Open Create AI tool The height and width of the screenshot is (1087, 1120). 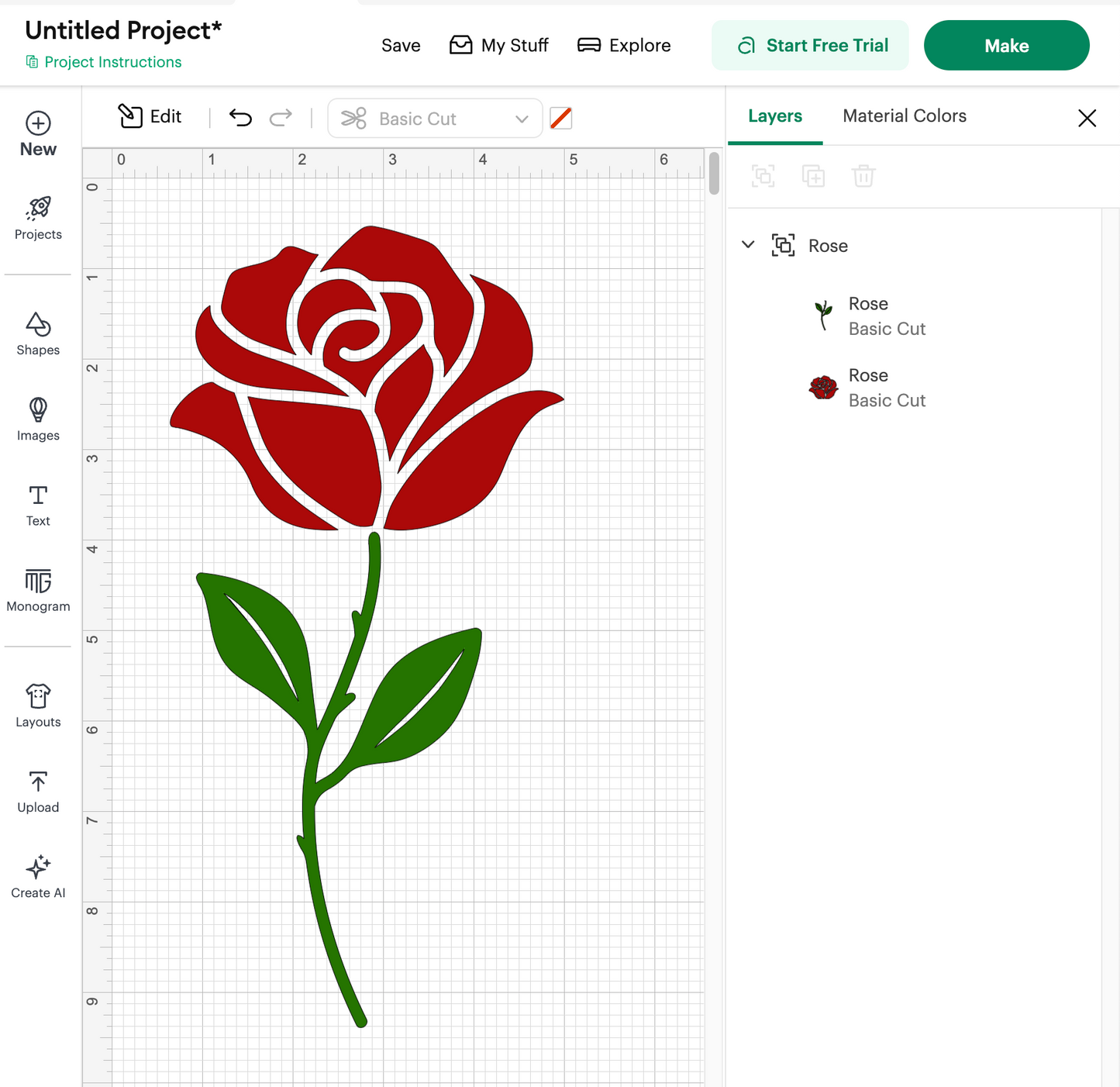click(38, 877)
